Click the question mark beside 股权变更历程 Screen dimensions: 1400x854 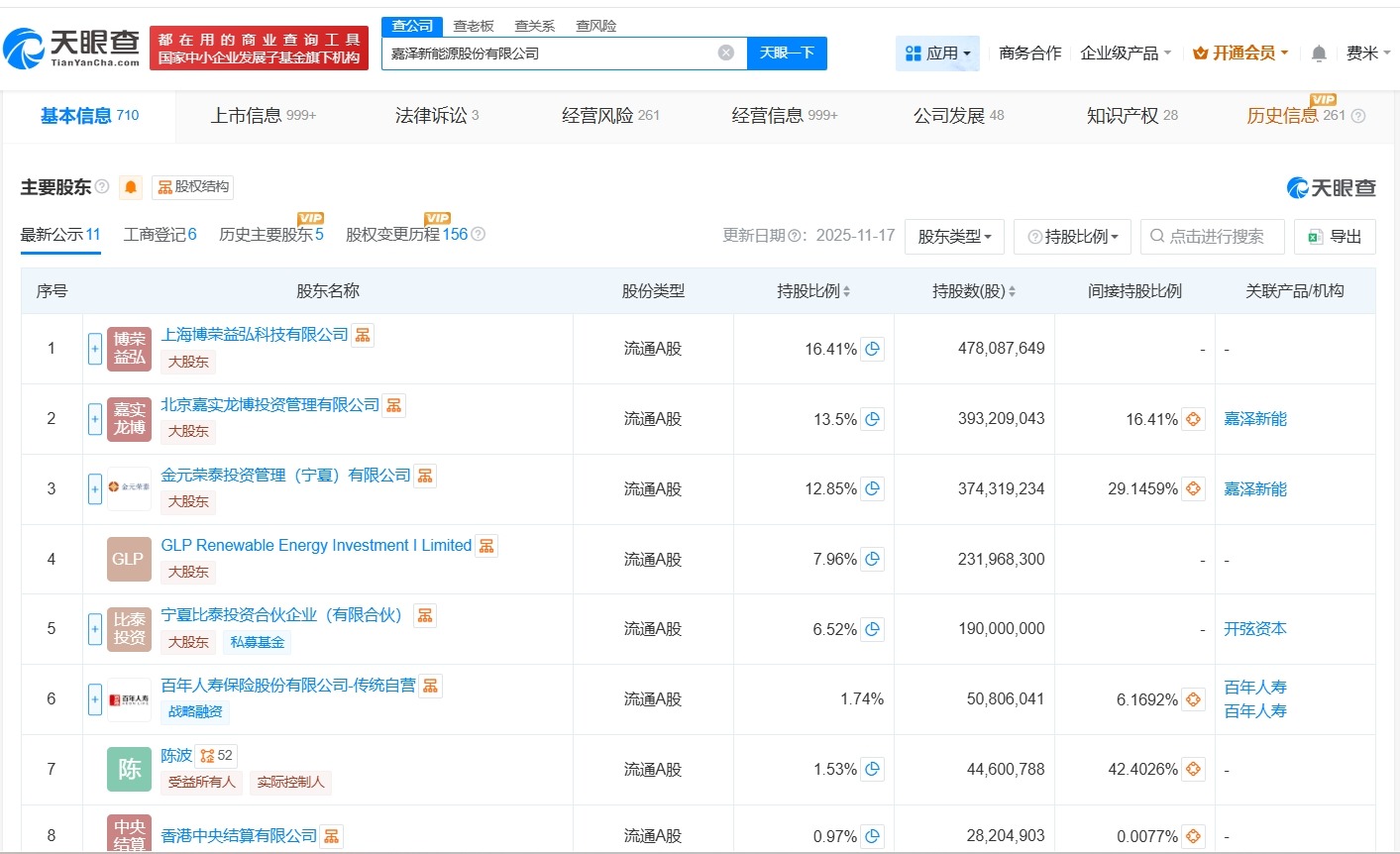pos(477,234)
